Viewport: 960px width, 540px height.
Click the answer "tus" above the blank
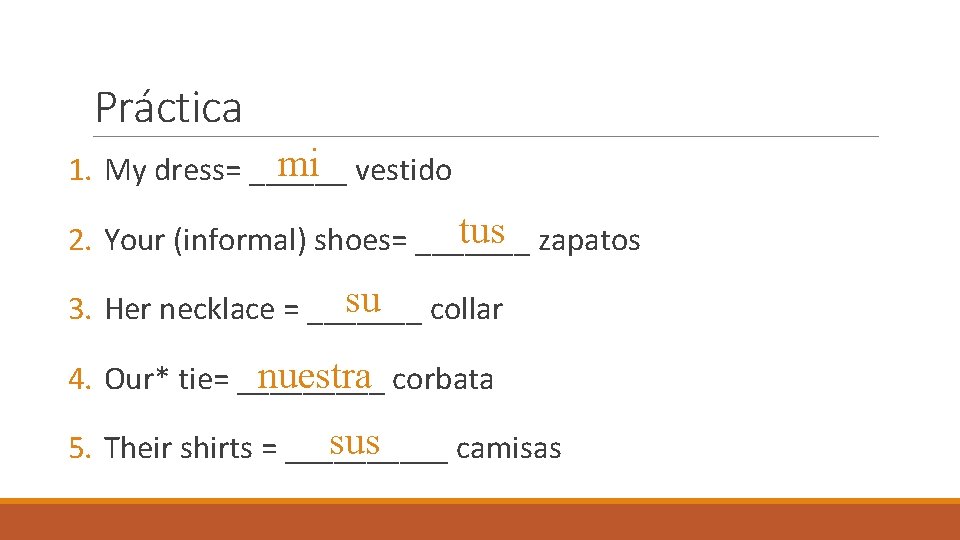(x=482, y=231)
